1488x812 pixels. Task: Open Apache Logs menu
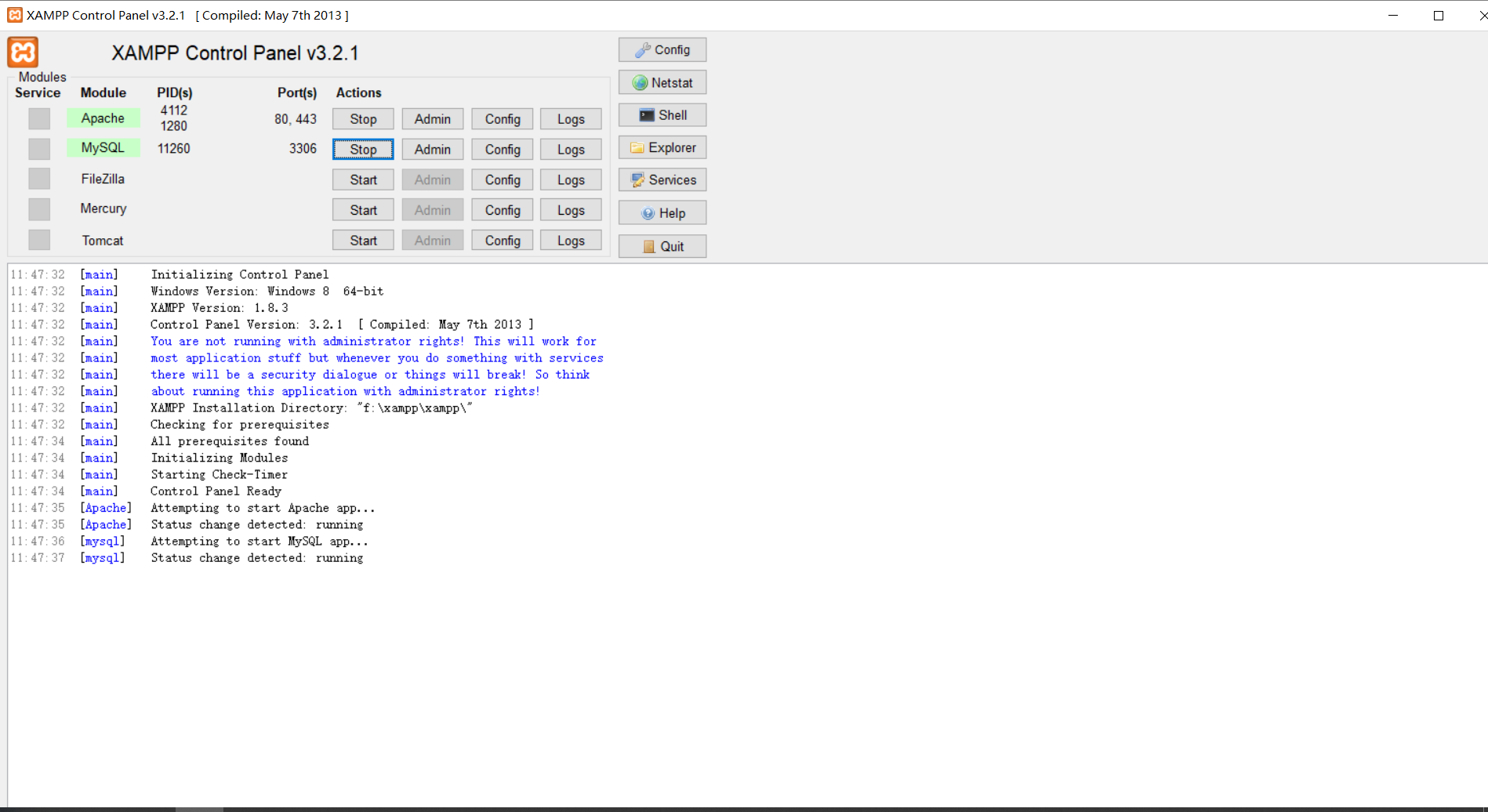(571, 119)
